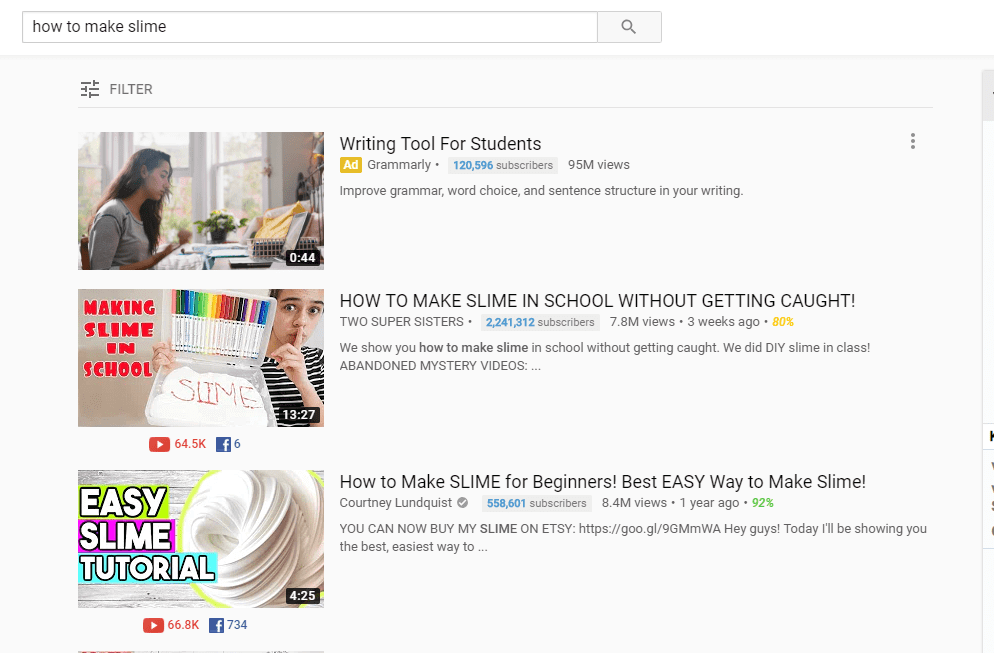Open Grammarly channel link
This screenshot has width=994, height=653.
pyautogui.click(x=399, y=165)
